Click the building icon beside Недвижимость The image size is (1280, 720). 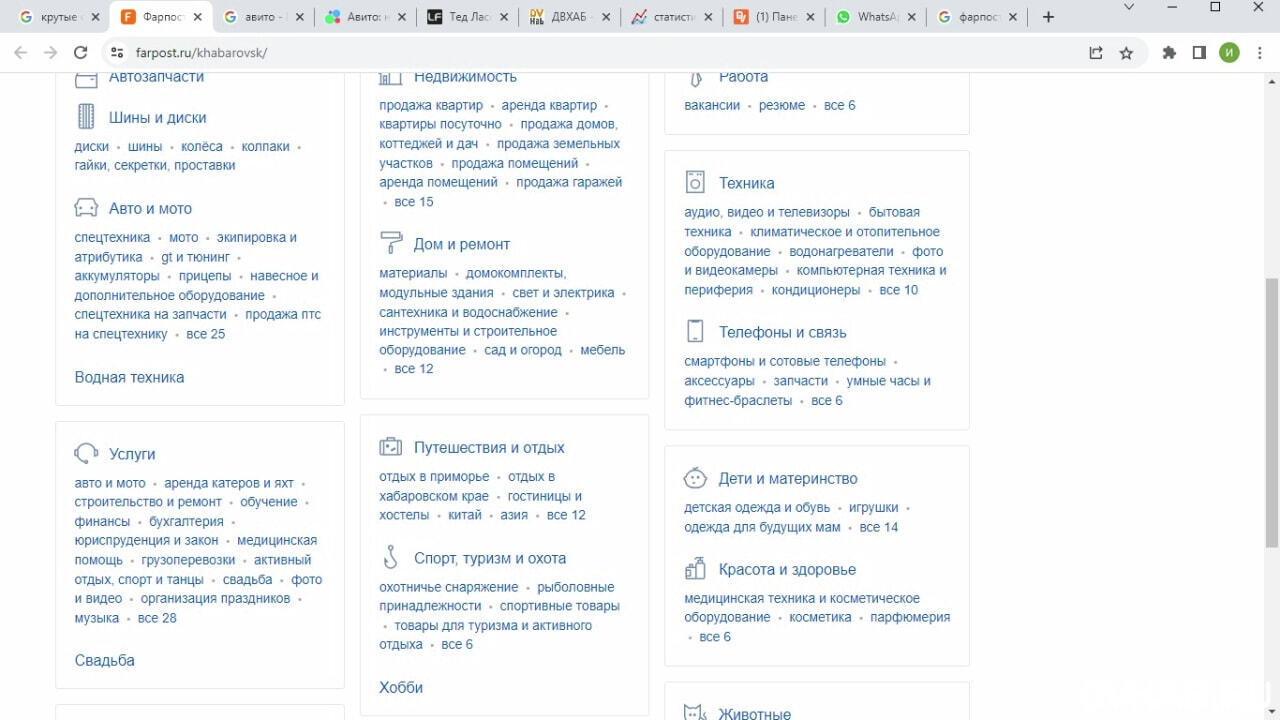click(391, 77)
